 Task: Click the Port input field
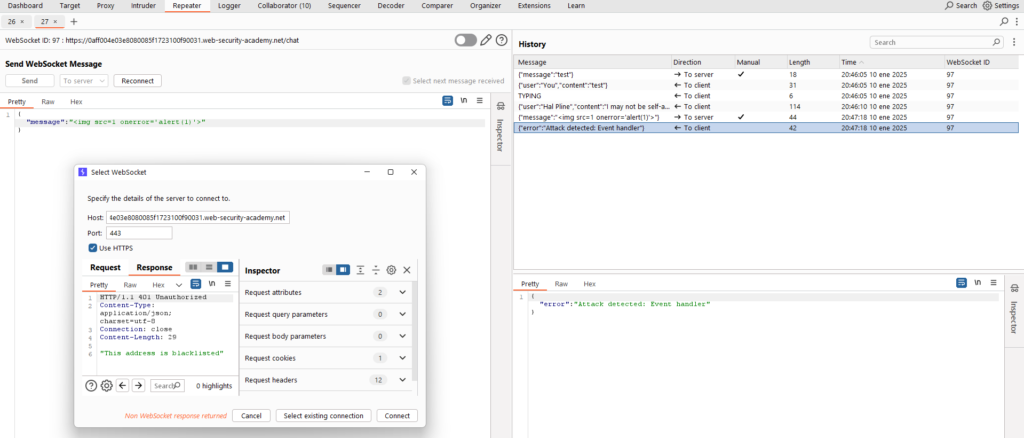click(x=139, y=233)
